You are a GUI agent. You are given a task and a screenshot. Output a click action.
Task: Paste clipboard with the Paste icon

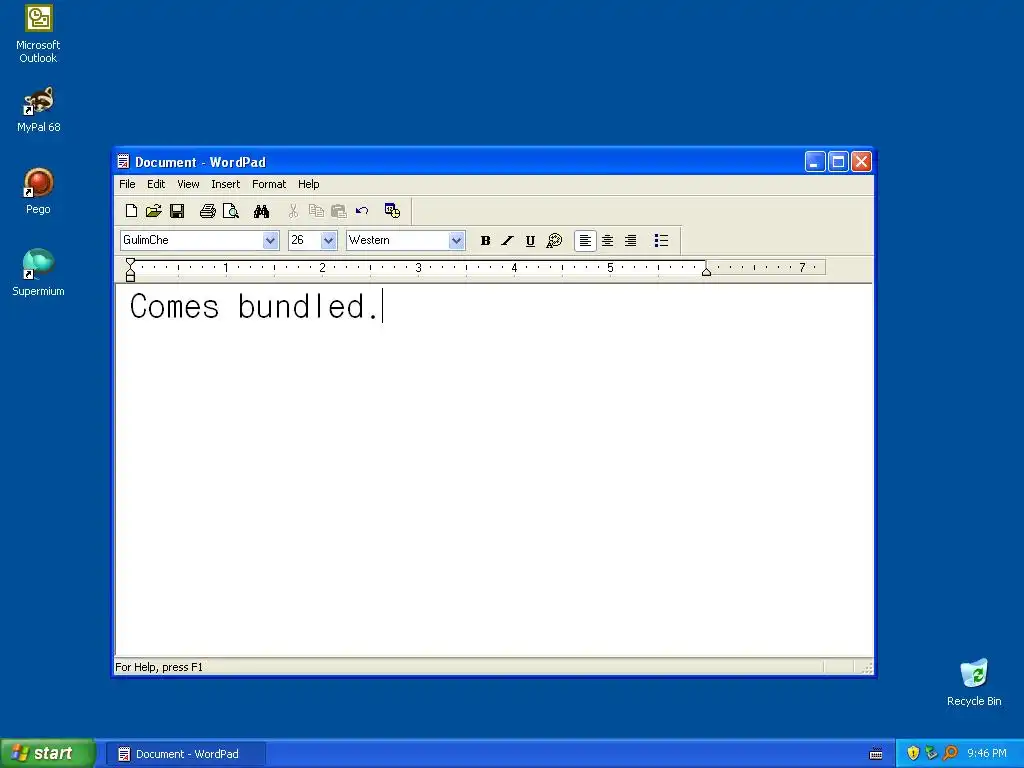coord(338,211)
